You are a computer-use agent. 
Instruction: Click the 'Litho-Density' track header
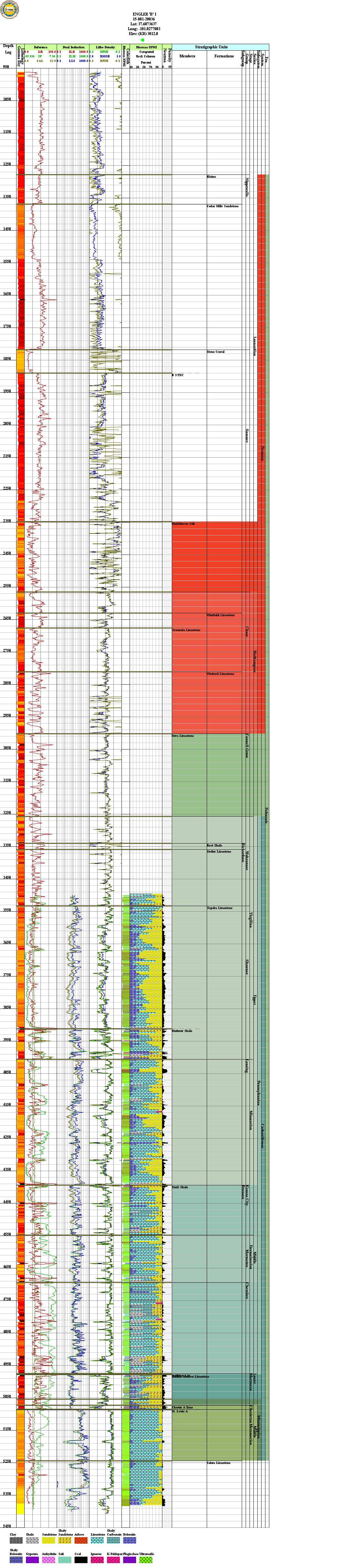[x=105, y=47]
